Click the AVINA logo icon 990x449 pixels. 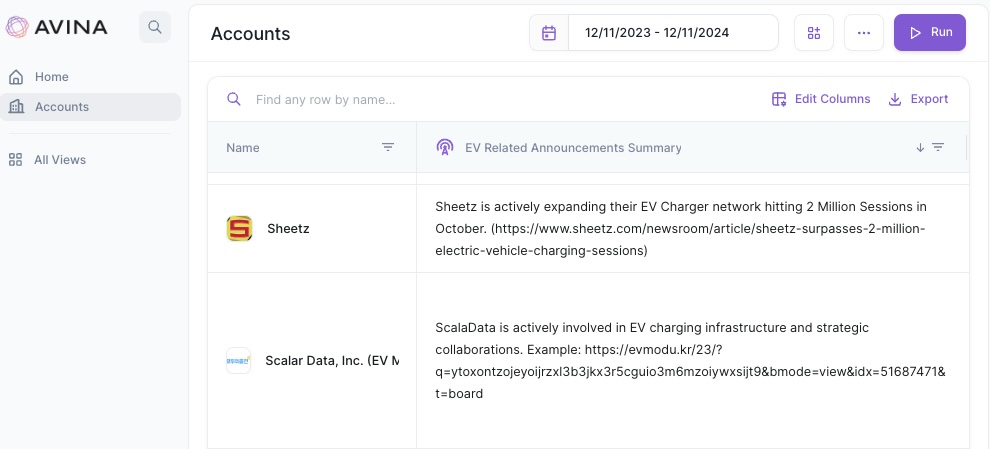(x=17, y=27)
